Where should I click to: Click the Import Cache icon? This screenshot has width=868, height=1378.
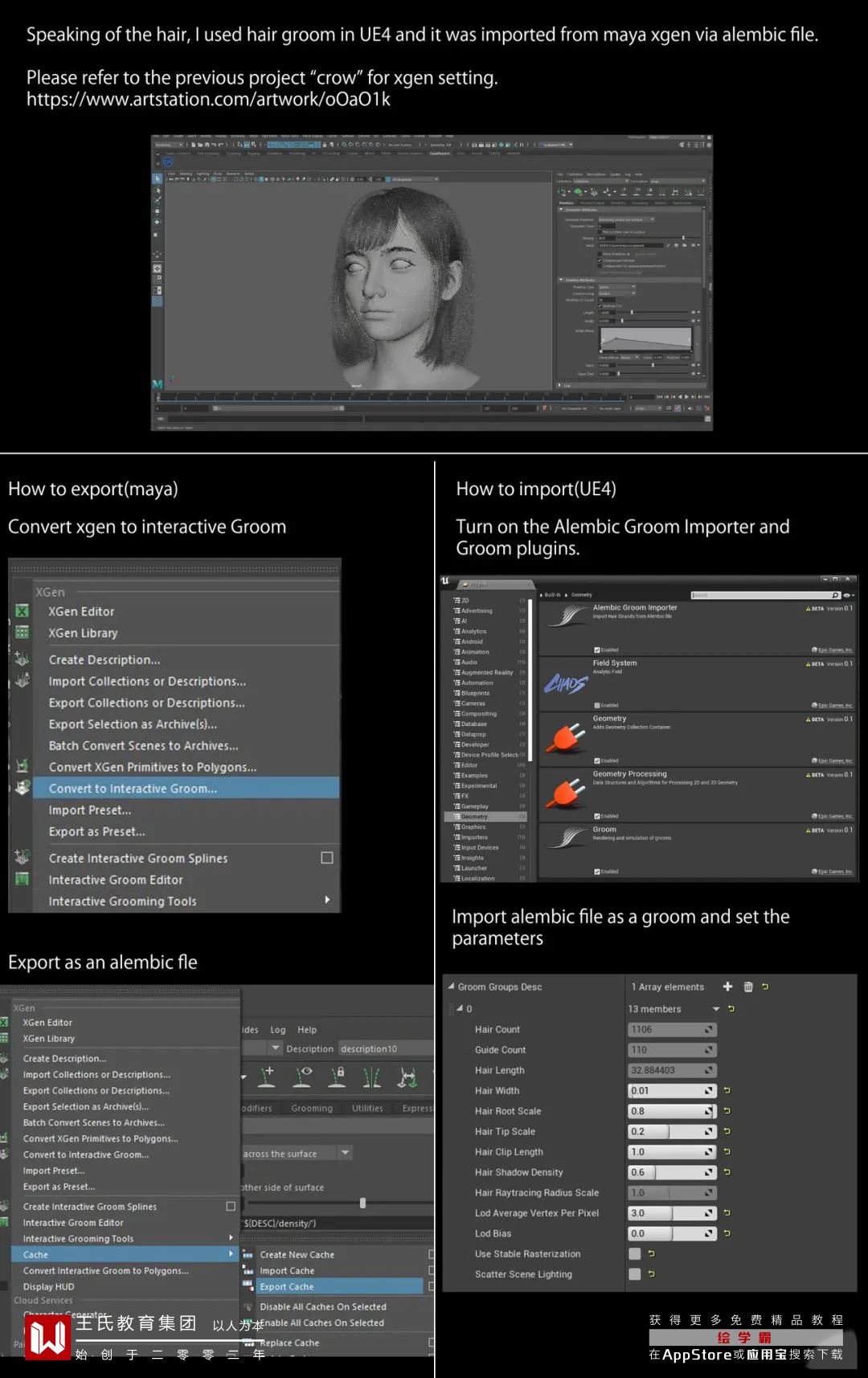pyautogui.click(x=248, y=1270)
